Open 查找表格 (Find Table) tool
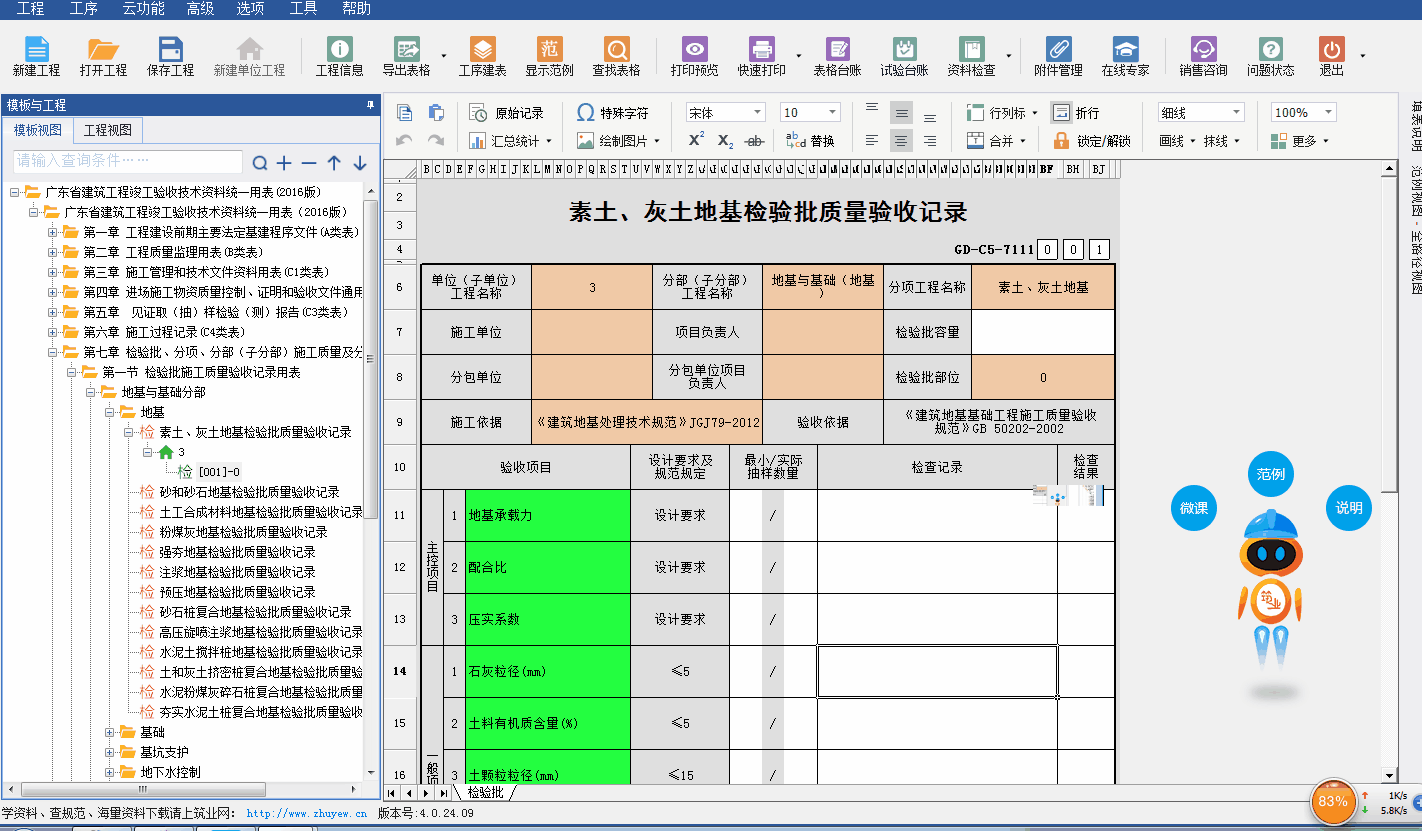 [616, 56]
